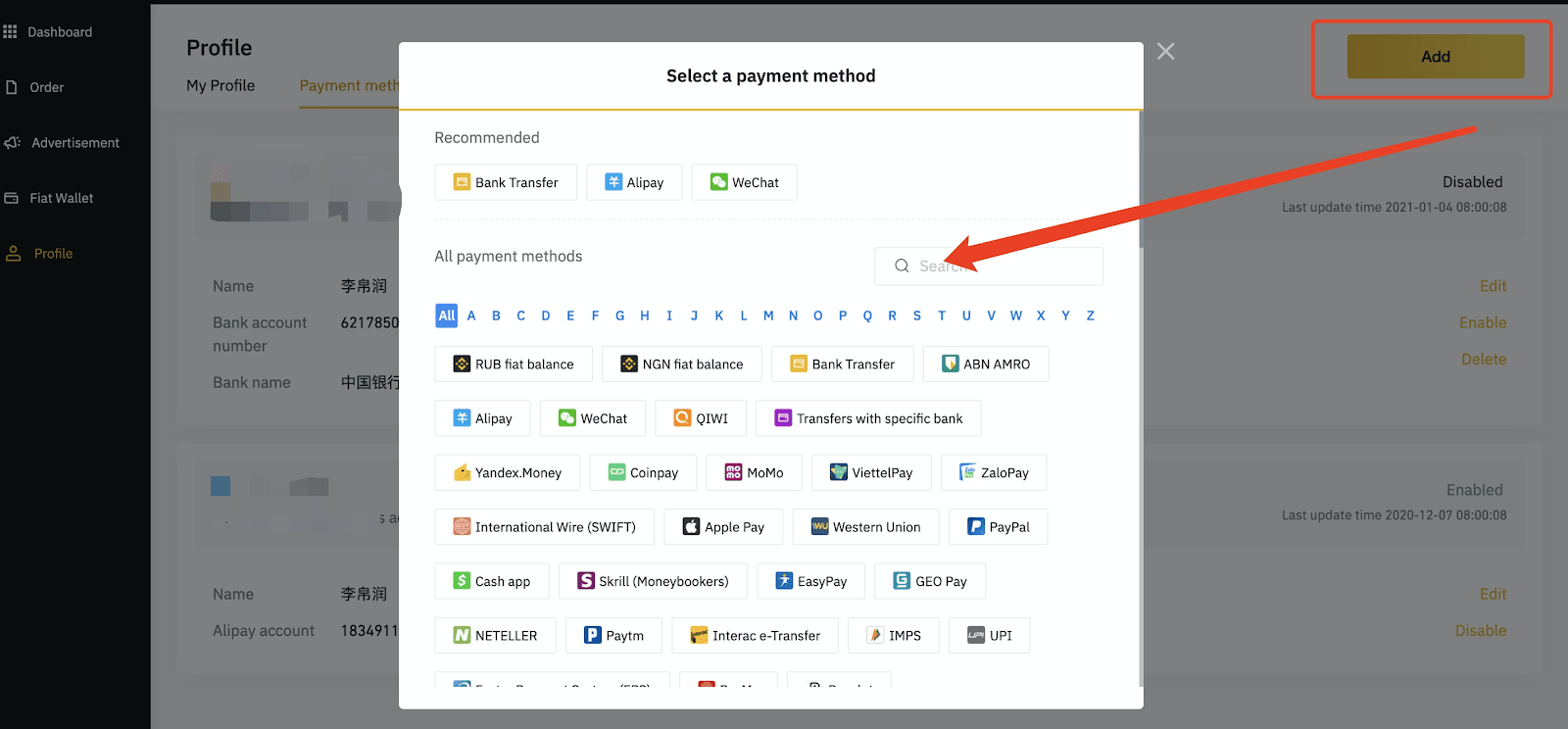Choose GEO Pay payment method
Screen dimensions: 1568x729
coord(930,581)
